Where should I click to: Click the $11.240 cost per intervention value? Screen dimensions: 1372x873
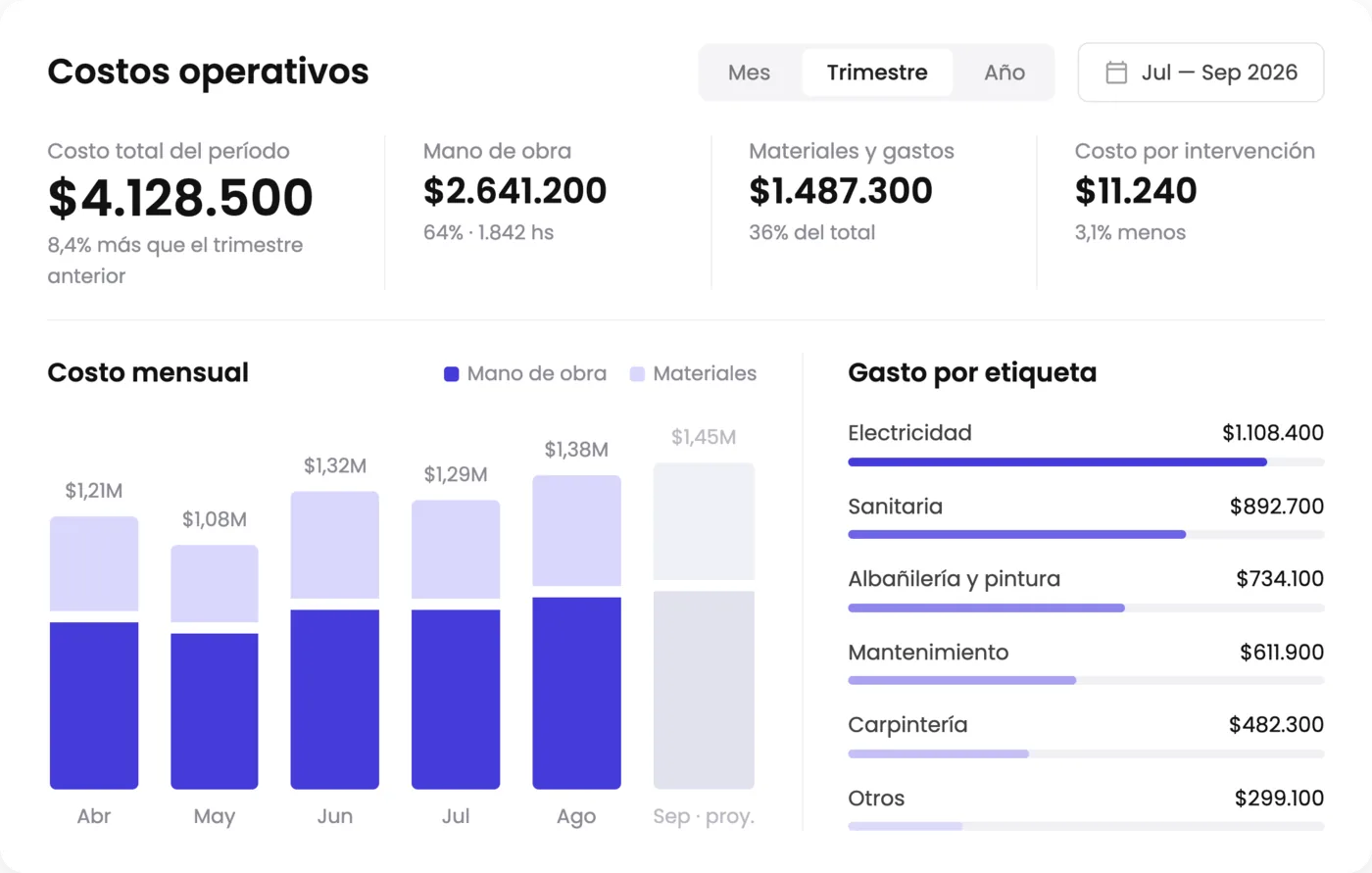click(1136, 191)
